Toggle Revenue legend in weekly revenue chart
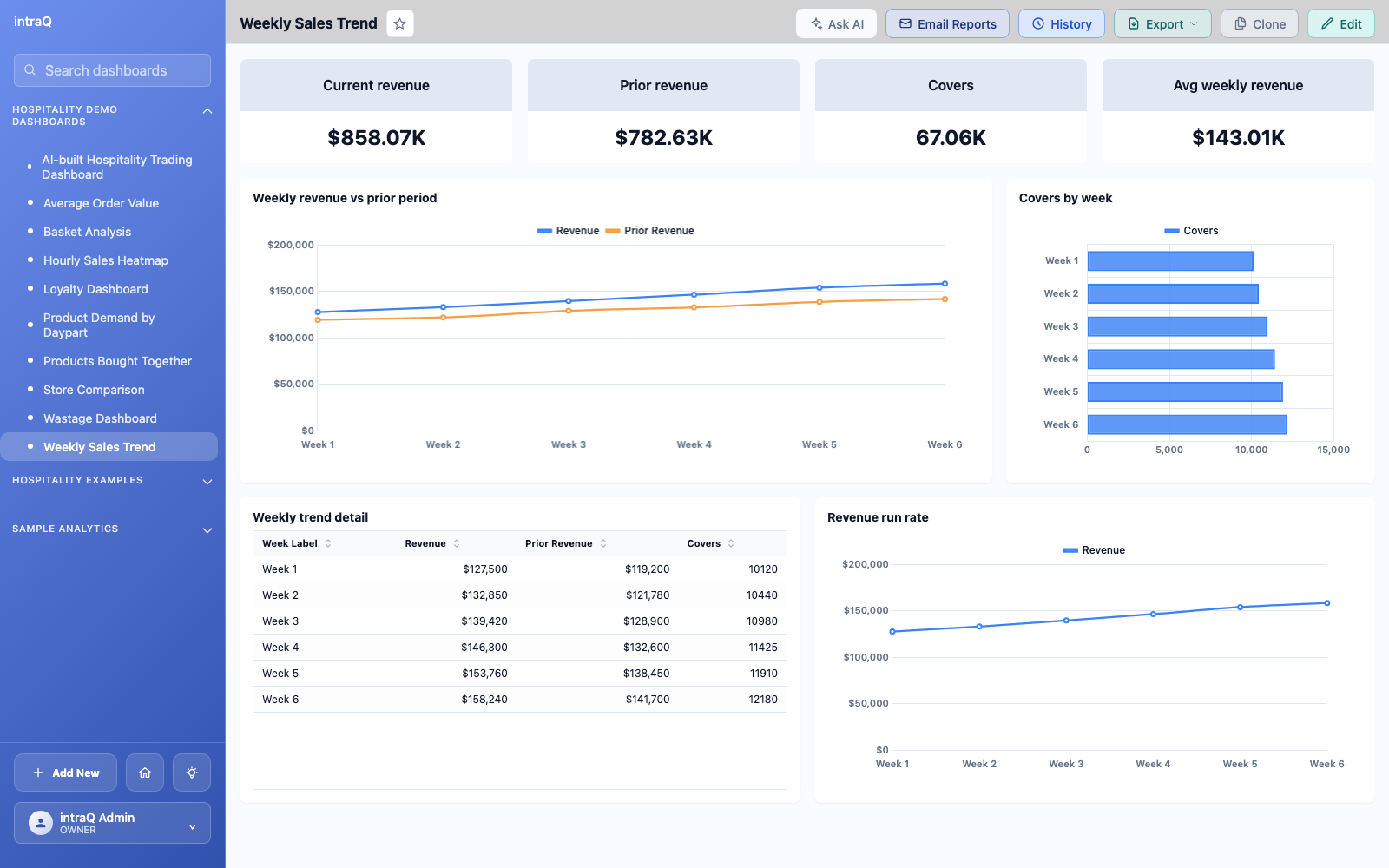Viewport: 1389px width, 868px height. (x=568, y=231)
